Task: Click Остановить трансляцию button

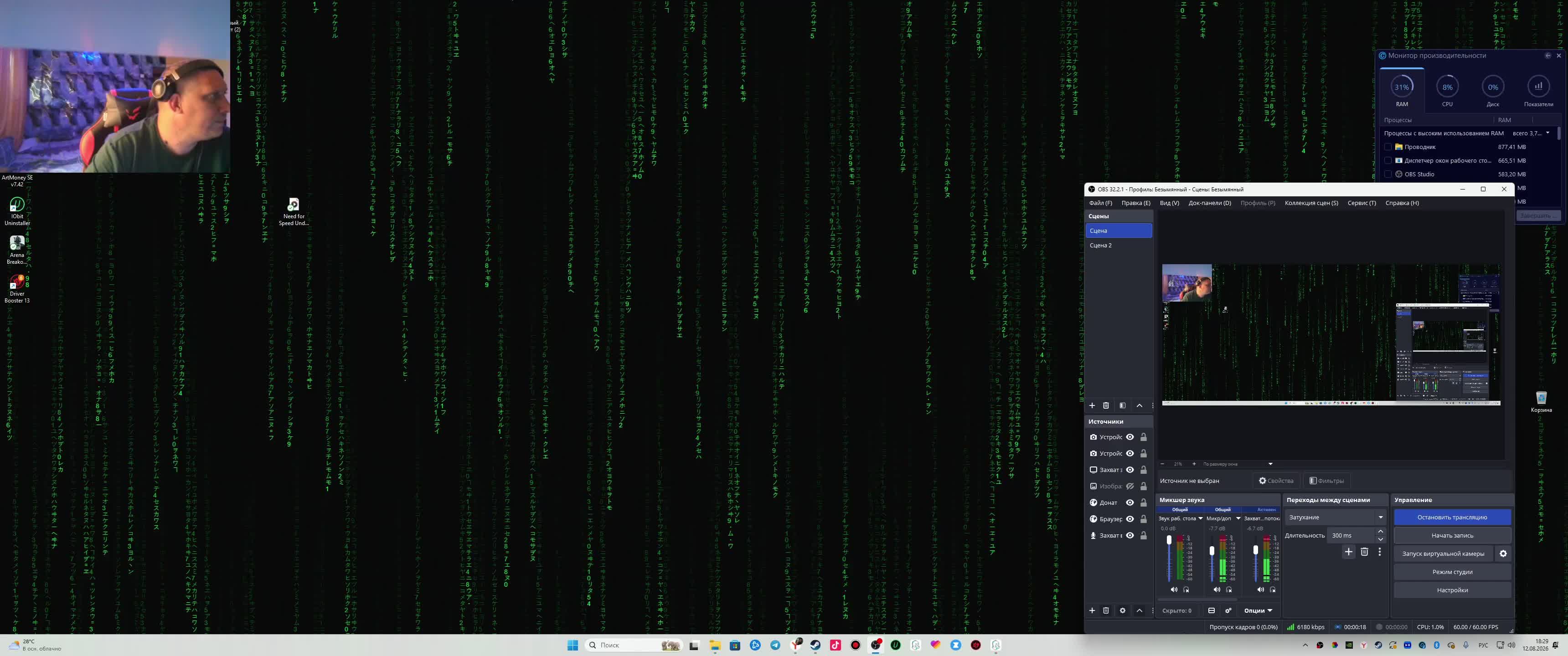Action: click(x=1452, y=517)
